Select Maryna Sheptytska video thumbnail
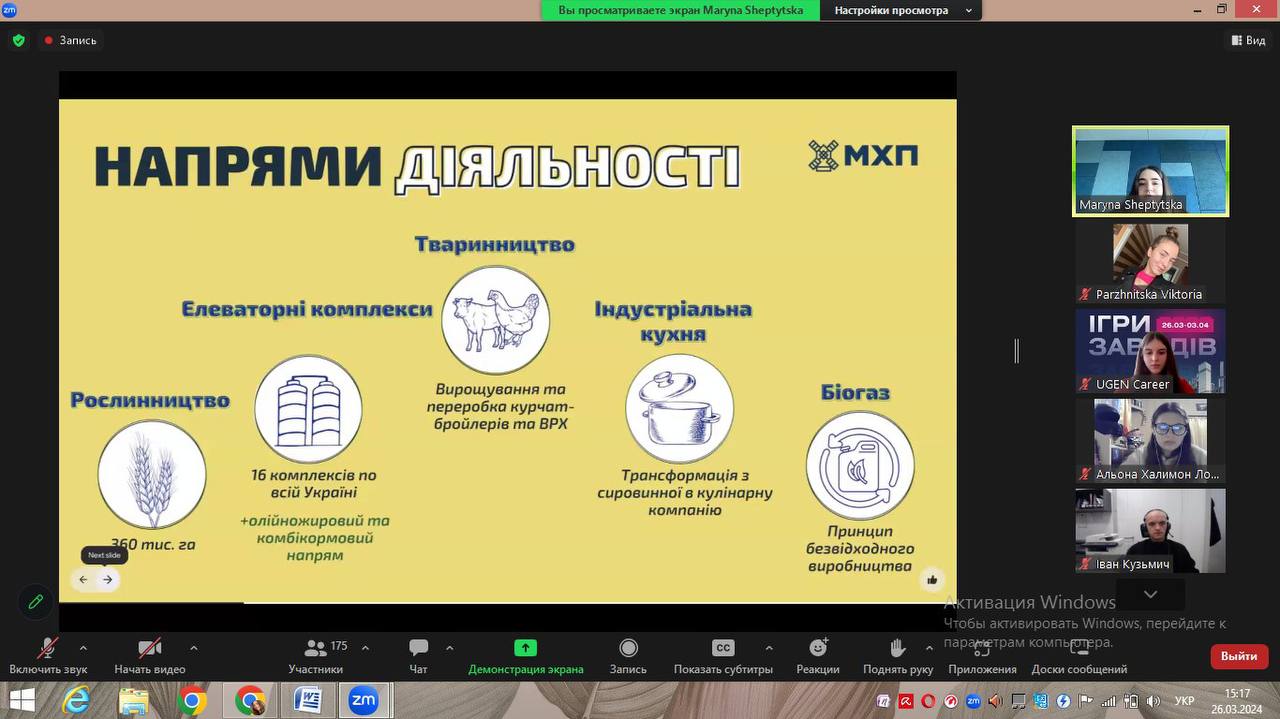Screen dimensions: 1280x719 [1150, 170]
